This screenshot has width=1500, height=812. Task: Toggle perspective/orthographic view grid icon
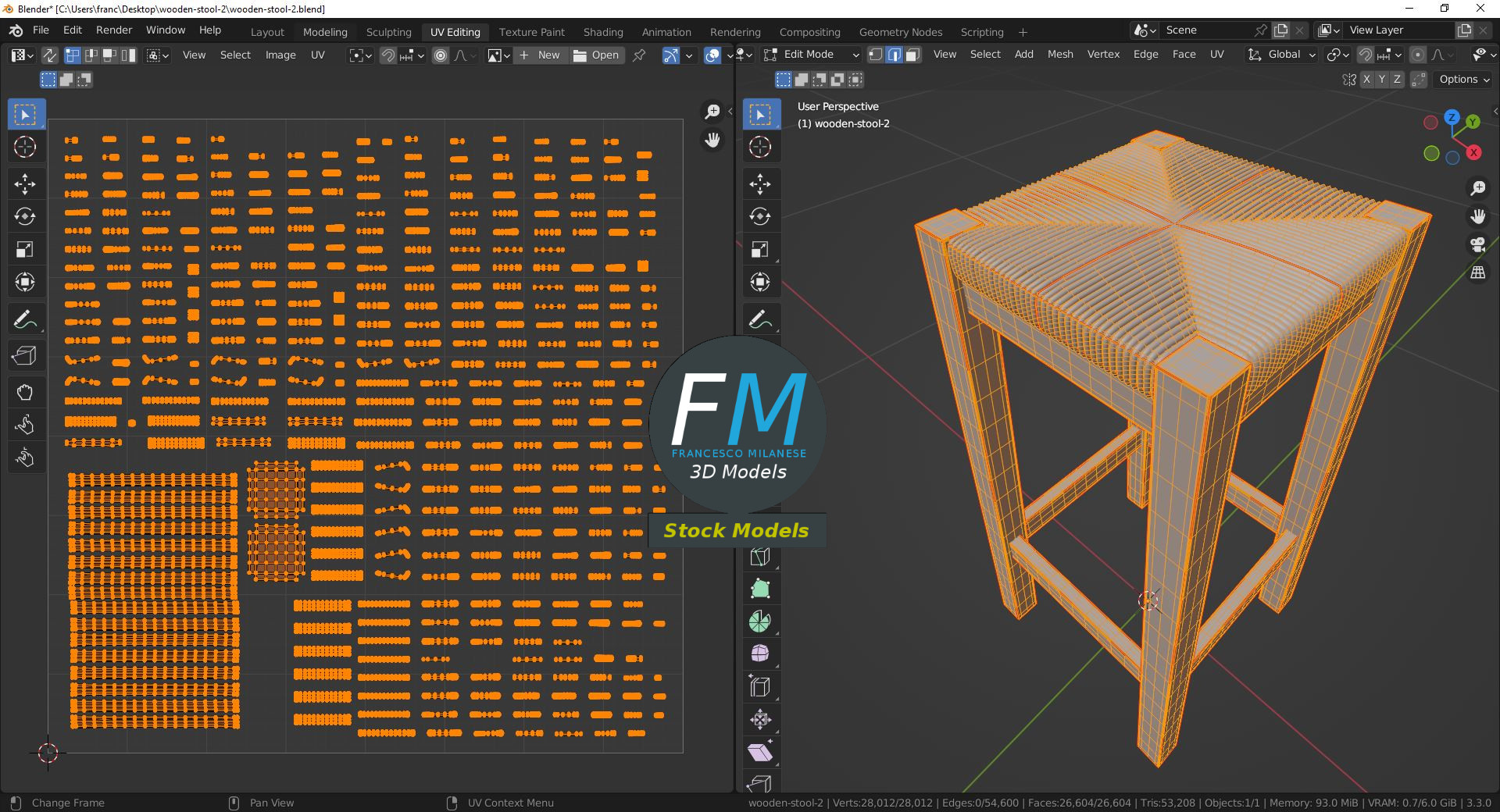click(1477, 272)
